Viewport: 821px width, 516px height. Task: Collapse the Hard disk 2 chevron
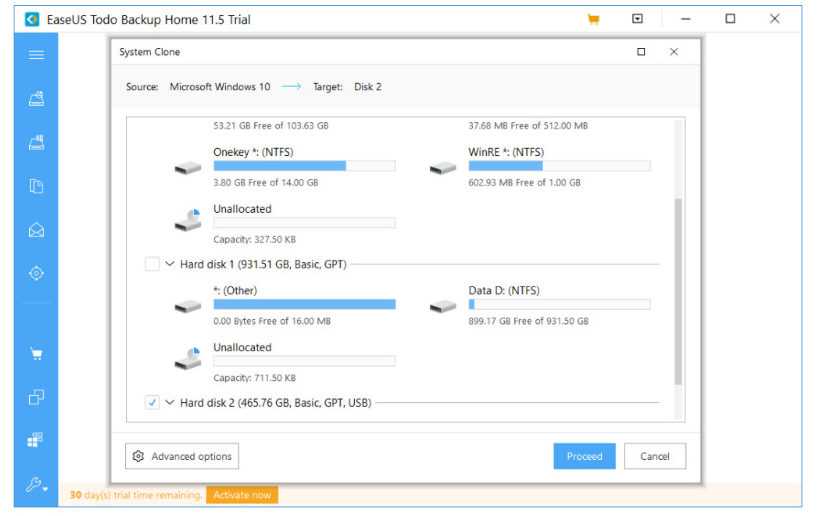click(169, 402)
